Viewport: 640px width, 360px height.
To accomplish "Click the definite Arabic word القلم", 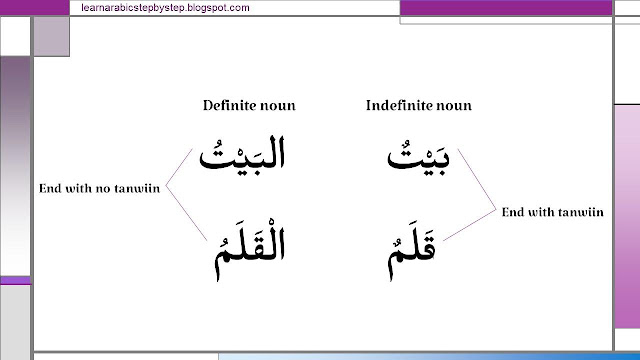I will (x=250, y=250).
